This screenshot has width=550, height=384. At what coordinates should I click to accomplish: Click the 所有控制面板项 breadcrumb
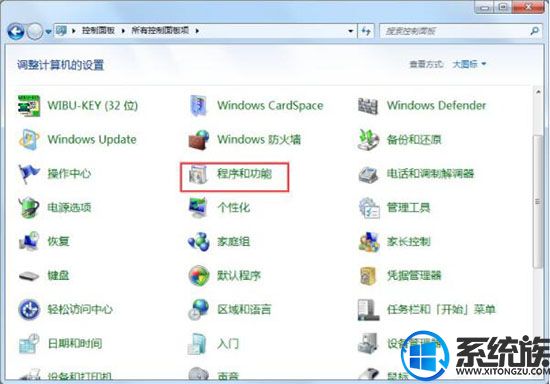160,31
